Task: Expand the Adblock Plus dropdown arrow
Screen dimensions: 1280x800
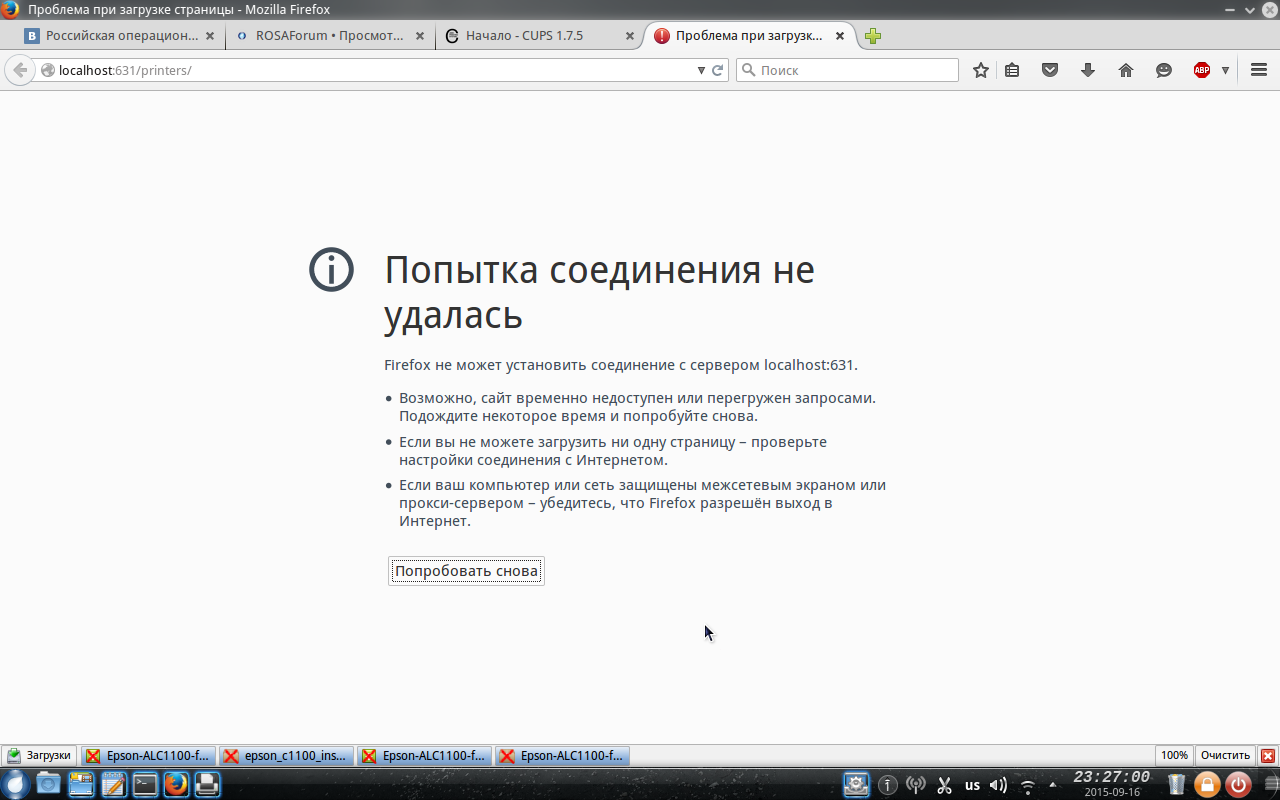Action: point(1225,70)
